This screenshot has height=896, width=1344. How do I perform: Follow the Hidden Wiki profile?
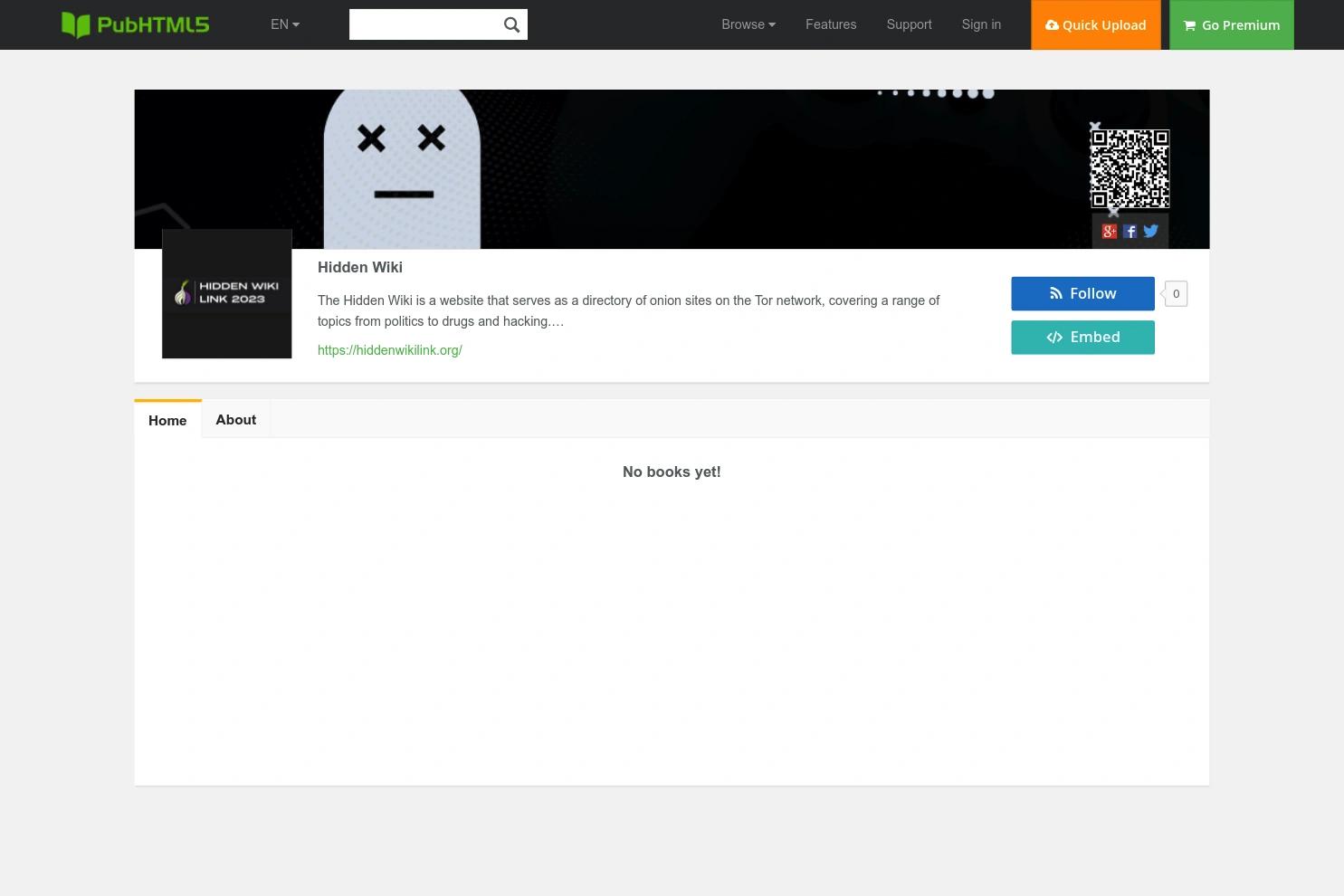pos(1082,293)
